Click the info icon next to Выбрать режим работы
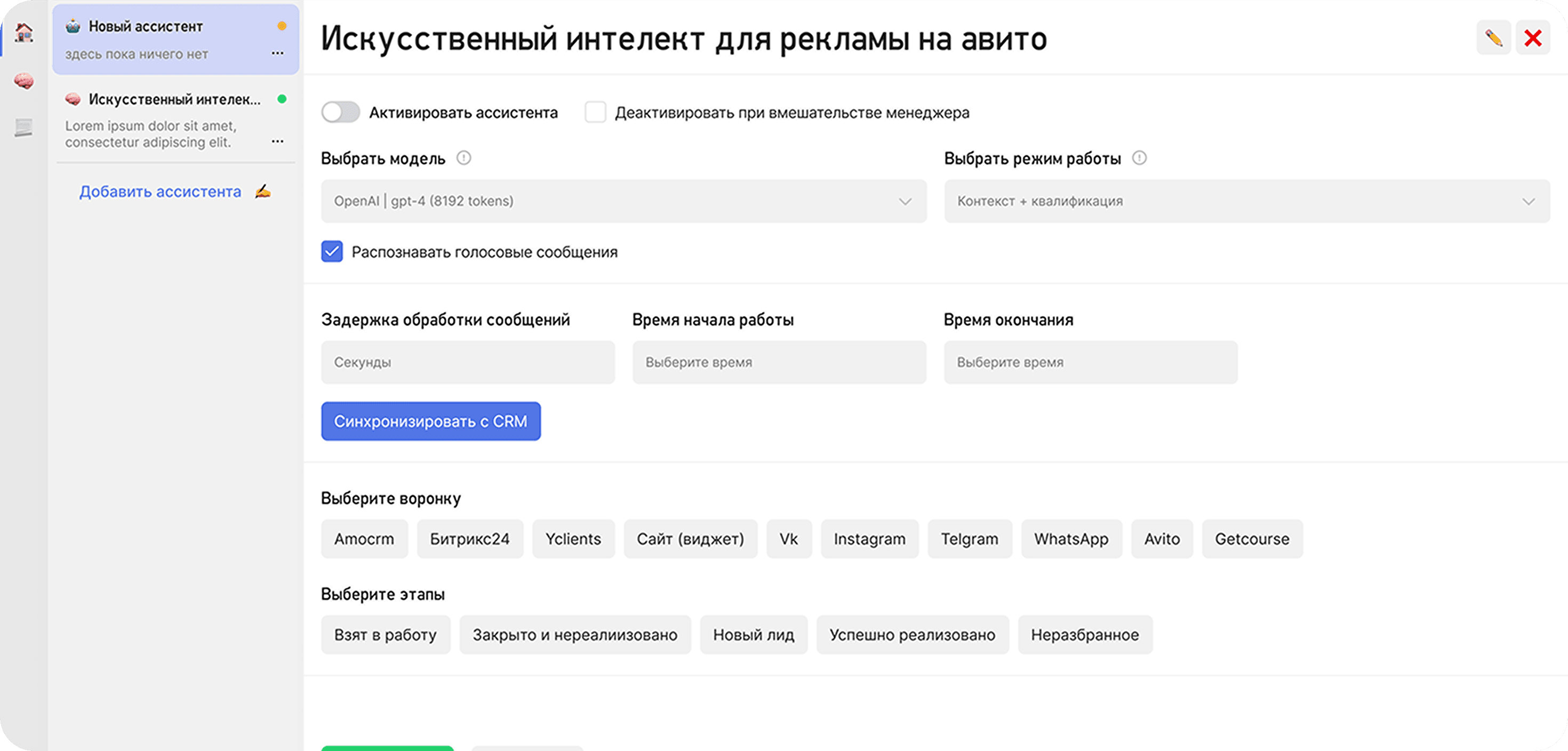The image size is (1568, 751). pyautogui.click(x=1139, y=158)
